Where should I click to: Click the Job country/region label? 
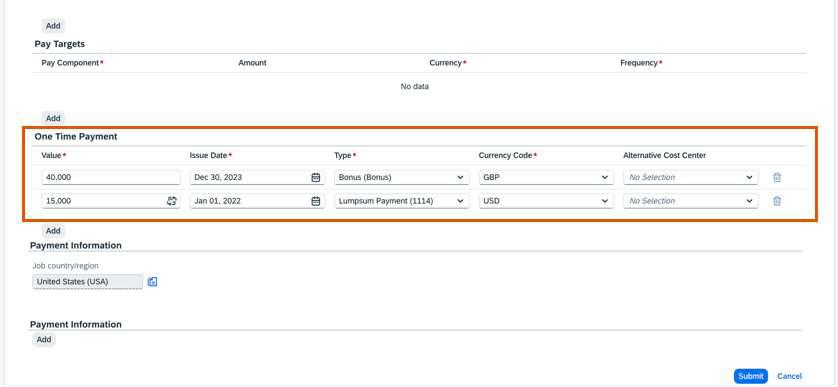[66, 266]
